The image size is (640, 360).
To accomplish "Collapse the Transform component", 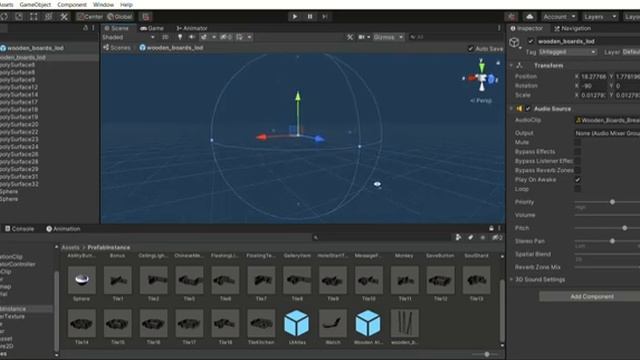I will pos(511,65).
